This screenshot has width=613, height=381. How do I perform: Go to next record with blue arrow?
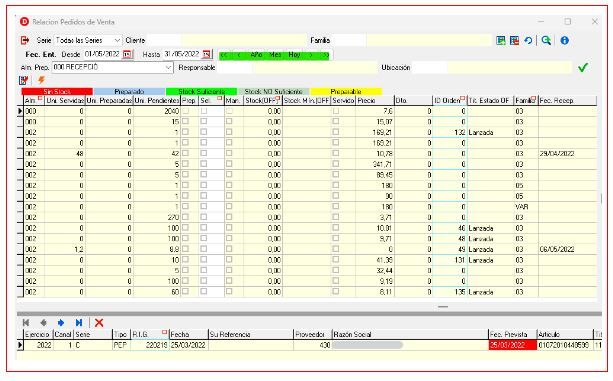tap(61, 323)
